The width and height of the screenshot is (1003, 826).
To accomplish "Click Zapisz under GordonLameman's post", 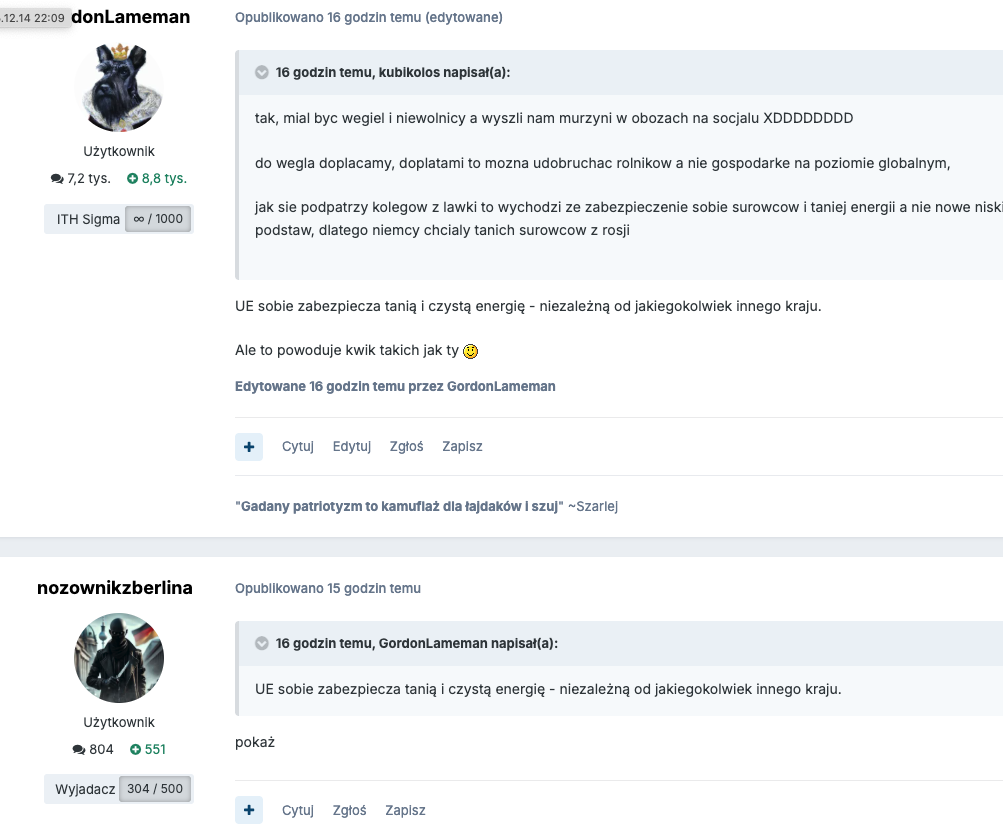I will click(x=462, y=447).
